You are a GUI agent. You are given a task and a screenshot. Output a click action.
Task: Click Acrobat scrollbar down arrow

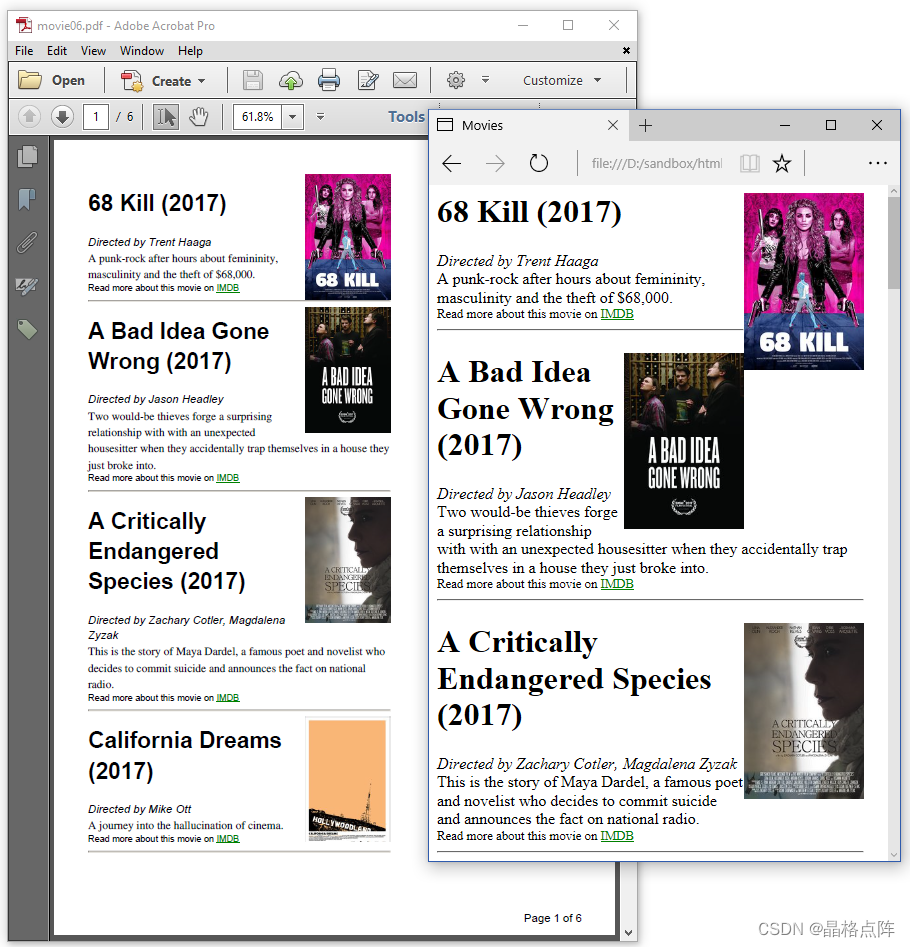tap(628, 933)
